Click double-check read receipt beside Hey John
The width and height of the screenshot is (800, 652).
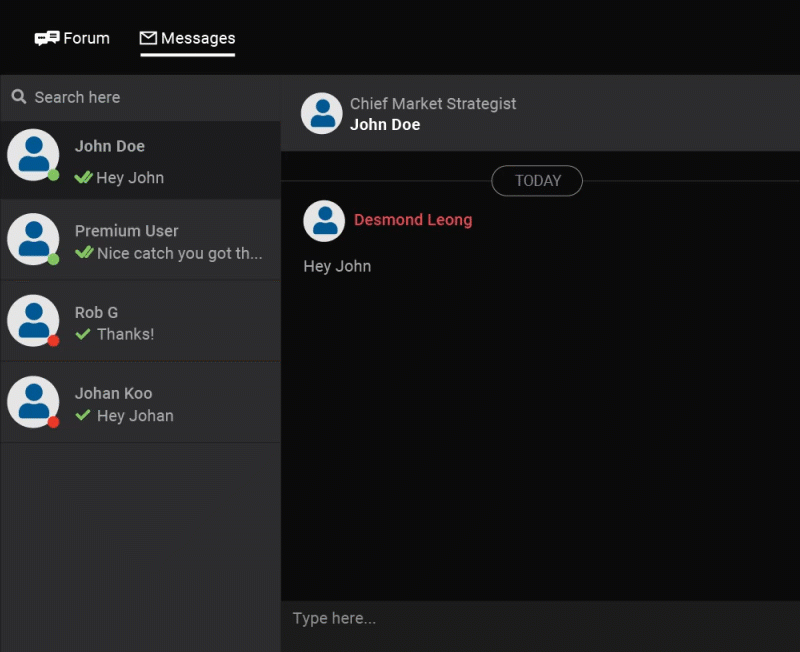(x=84, y=177)
